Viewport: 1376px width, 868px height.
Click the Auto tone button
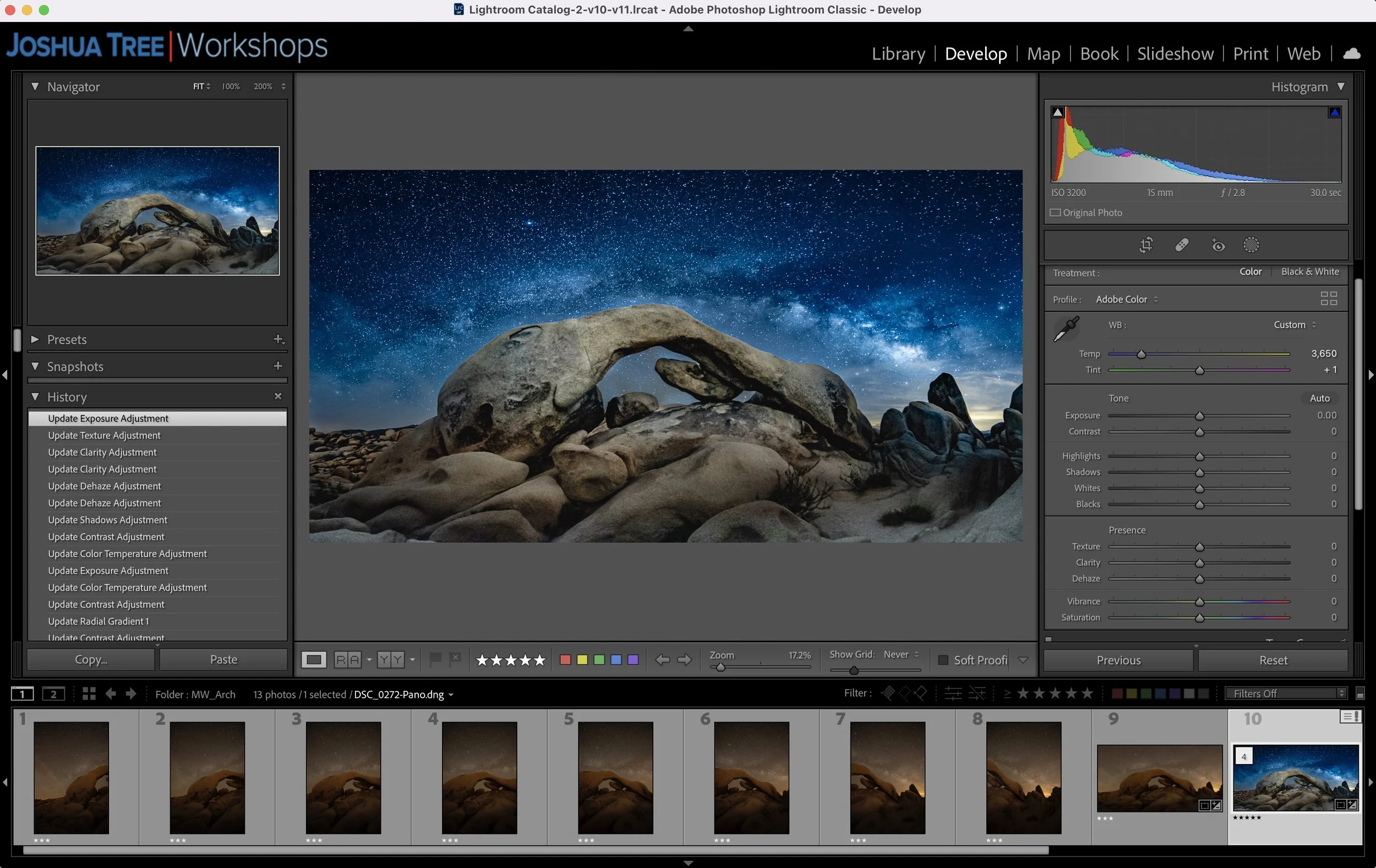1319,398
